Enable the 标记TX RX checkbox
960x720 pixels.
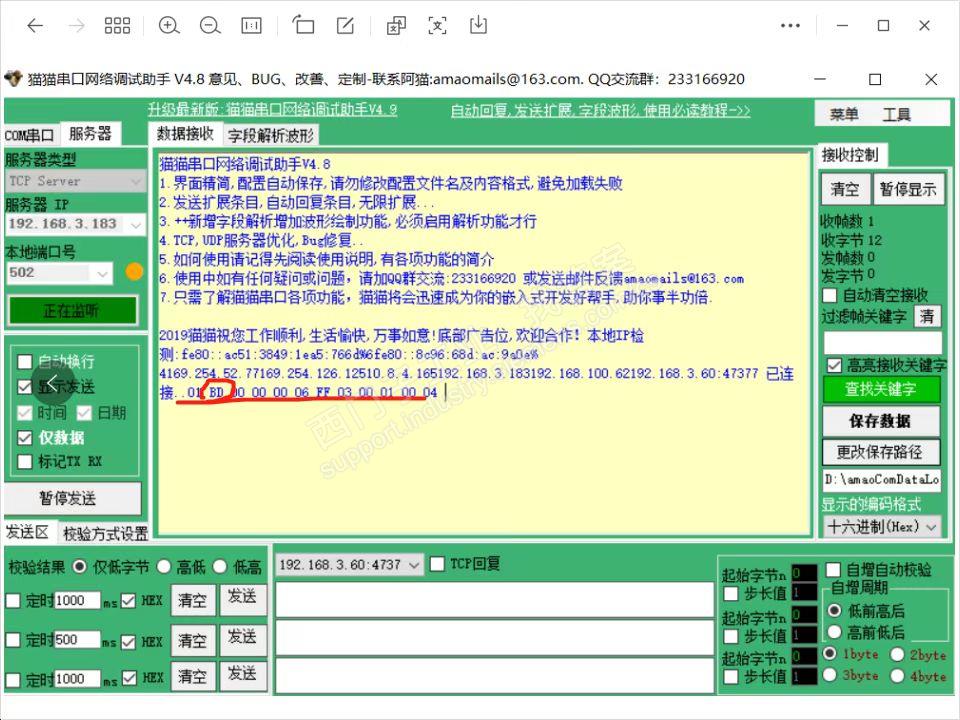(24, 462)
